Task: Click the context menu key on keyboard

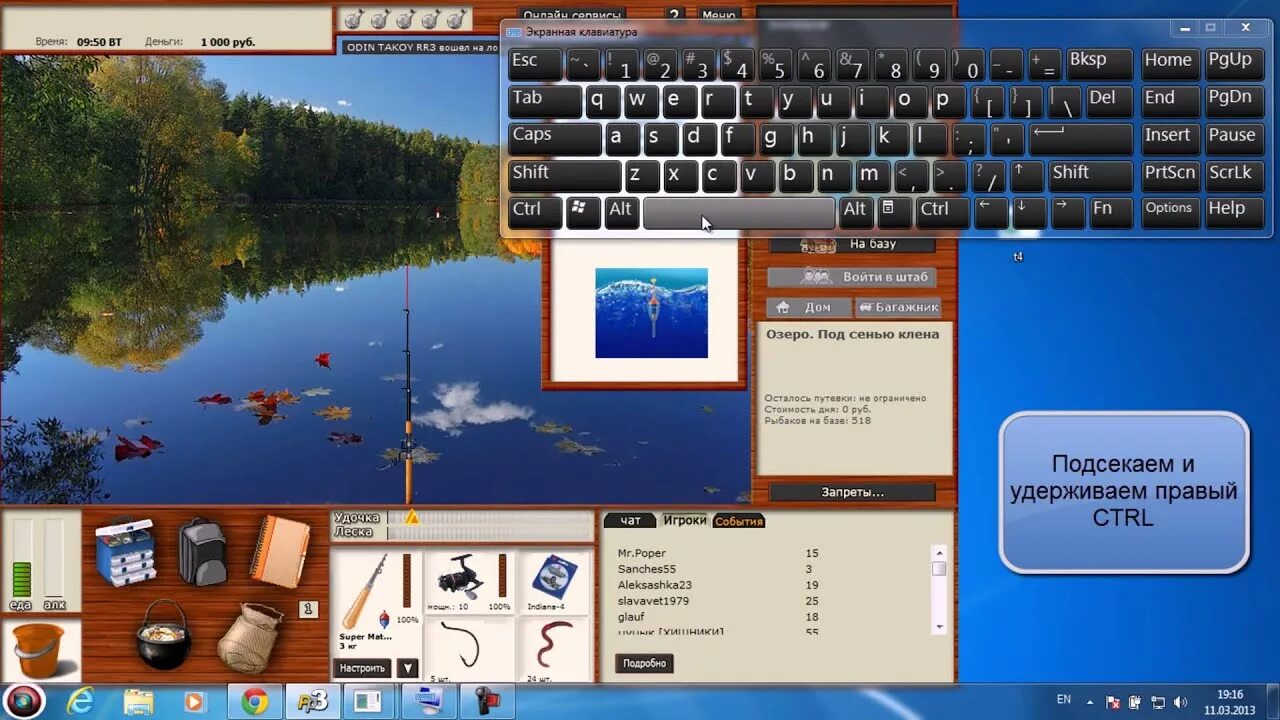Action: [895, 212]
